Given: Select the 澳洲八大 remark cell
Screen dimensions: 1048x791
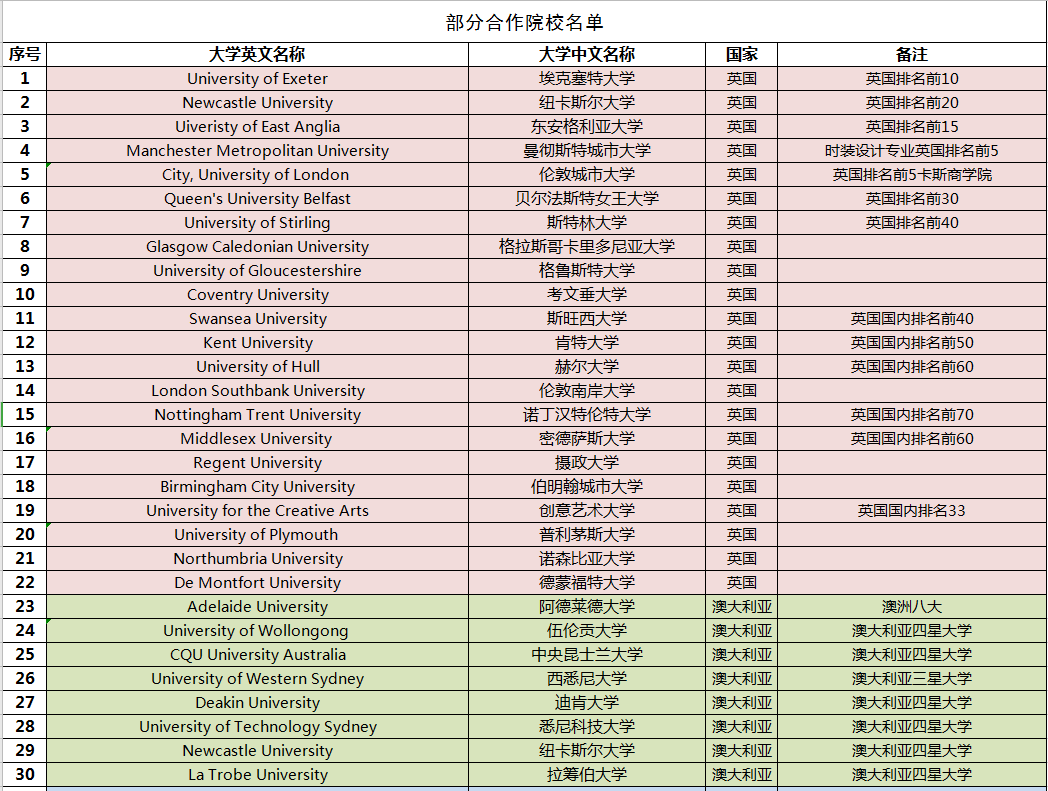Looking at the screenshot, I should pyautogui.click(x=911, y=607).
